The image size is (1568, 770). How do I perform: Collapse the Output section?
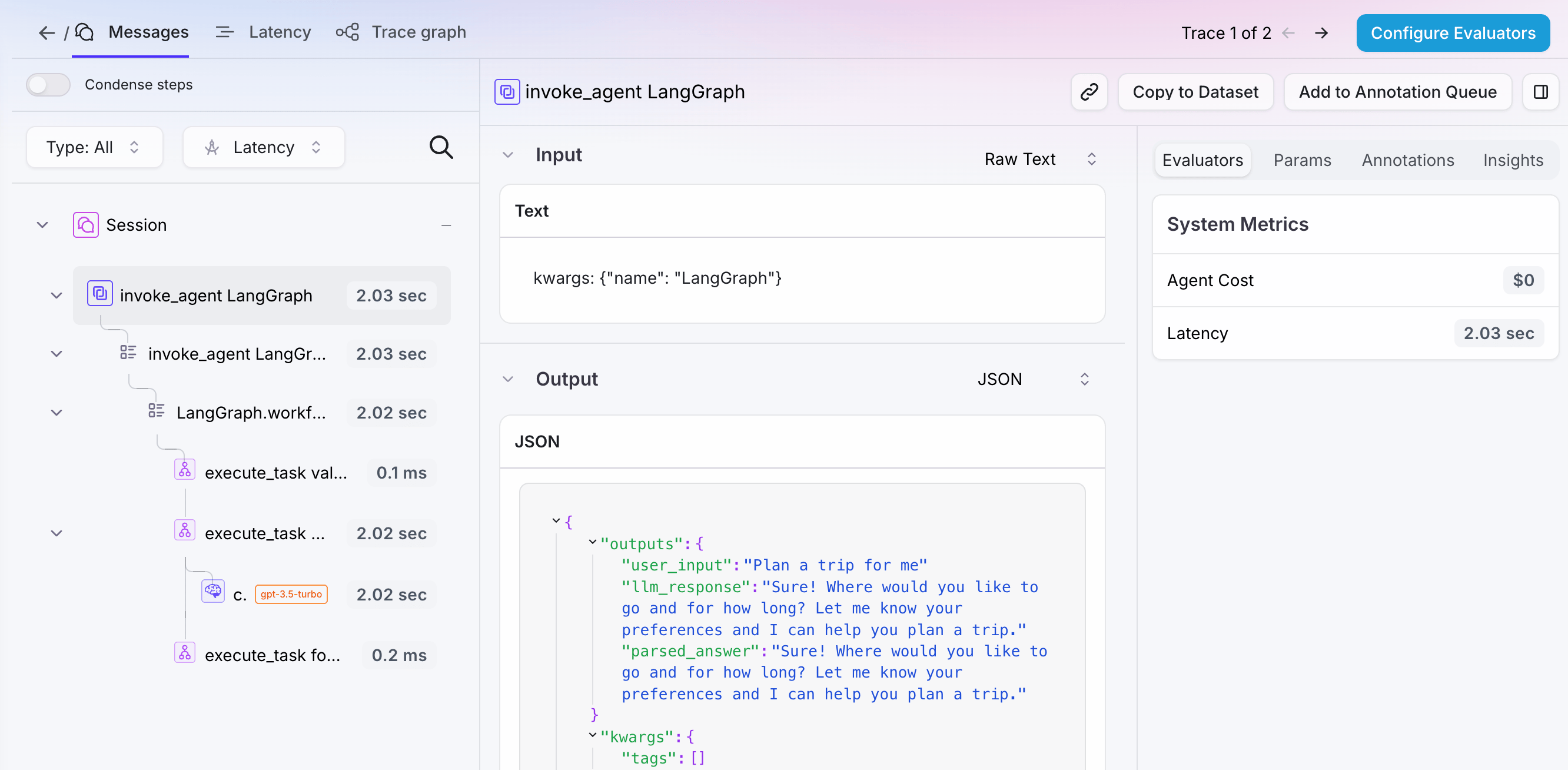point(509,379)
